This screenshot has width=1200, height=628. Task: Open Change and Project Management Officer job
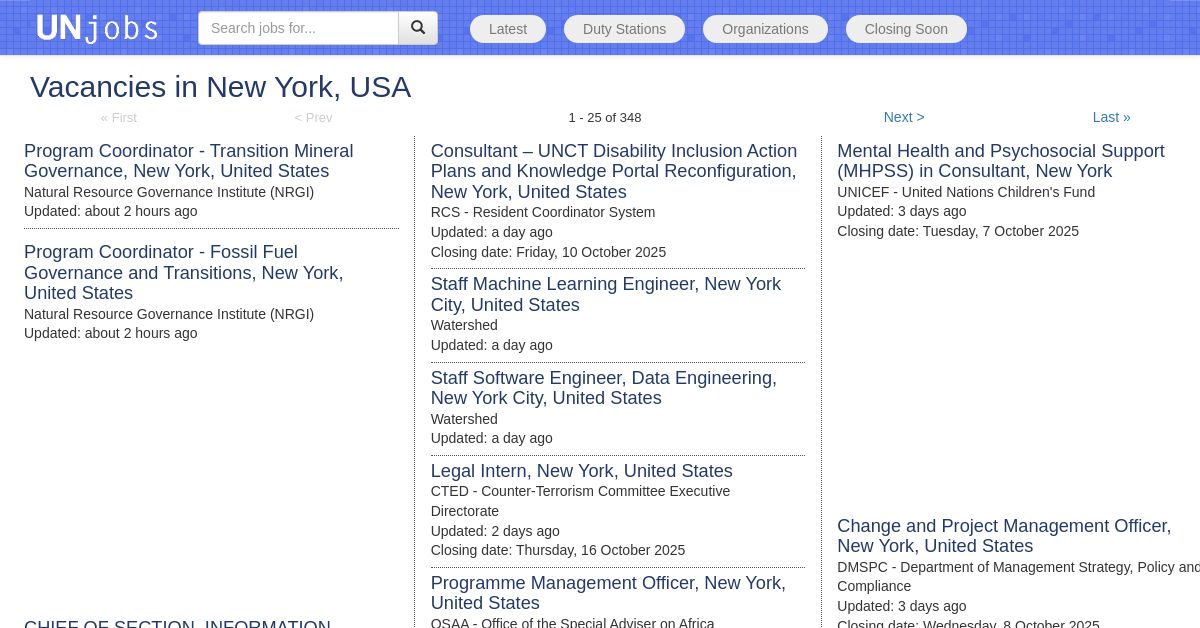[1003, 536]
